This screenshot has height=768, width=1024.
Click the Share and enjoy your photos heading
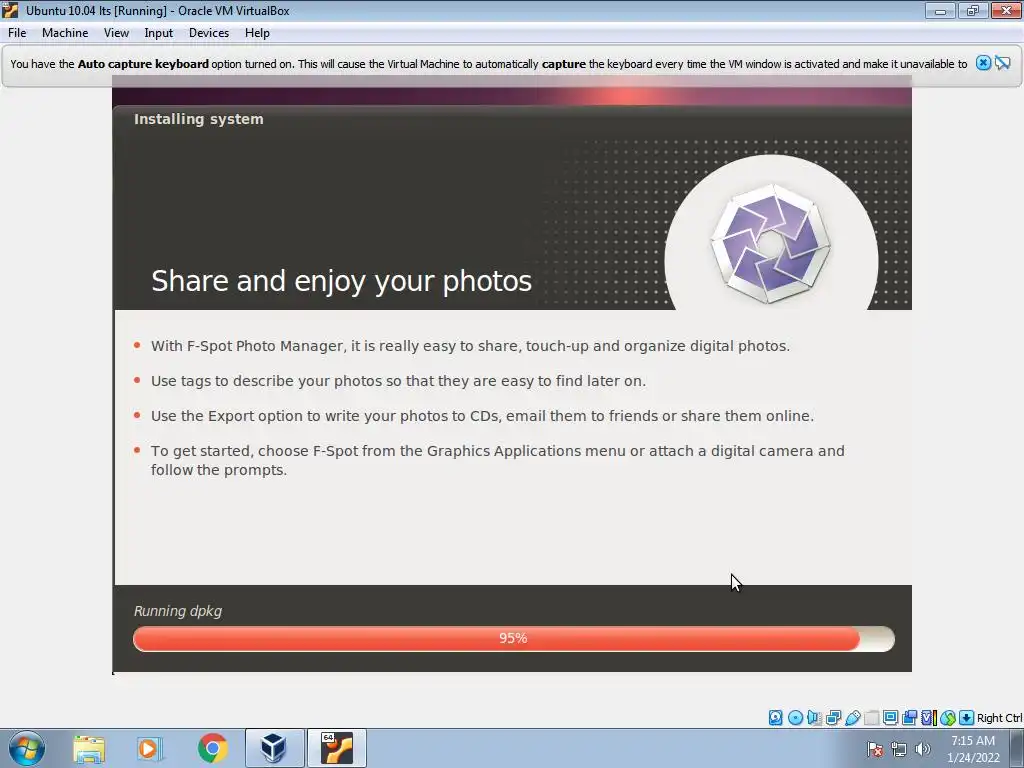coord(342,281)
